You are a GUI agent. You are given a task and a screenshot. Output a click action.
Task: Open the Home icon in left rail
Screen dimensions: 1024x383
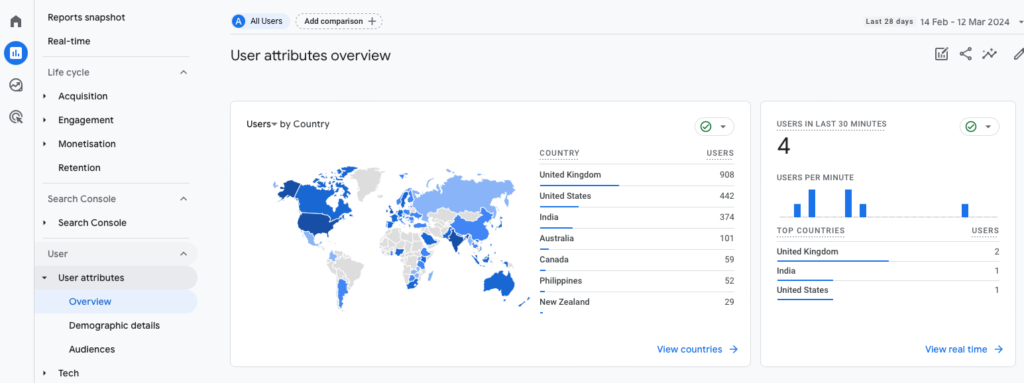16,22
